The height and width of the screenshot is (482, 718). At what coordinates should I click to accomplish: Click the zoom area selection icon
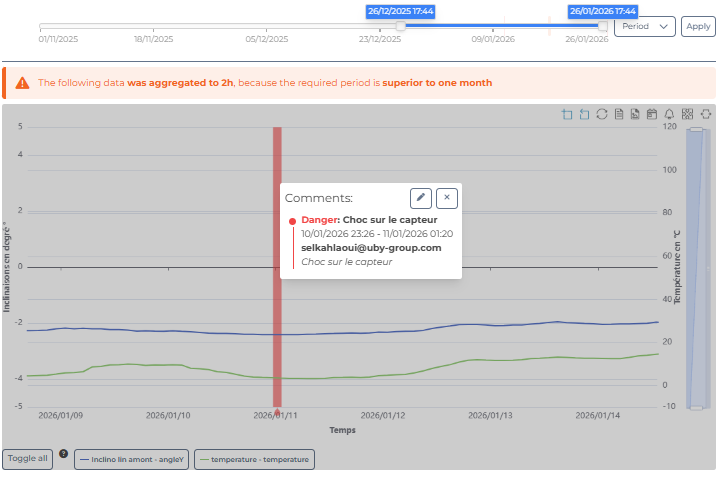click(568, 114)
